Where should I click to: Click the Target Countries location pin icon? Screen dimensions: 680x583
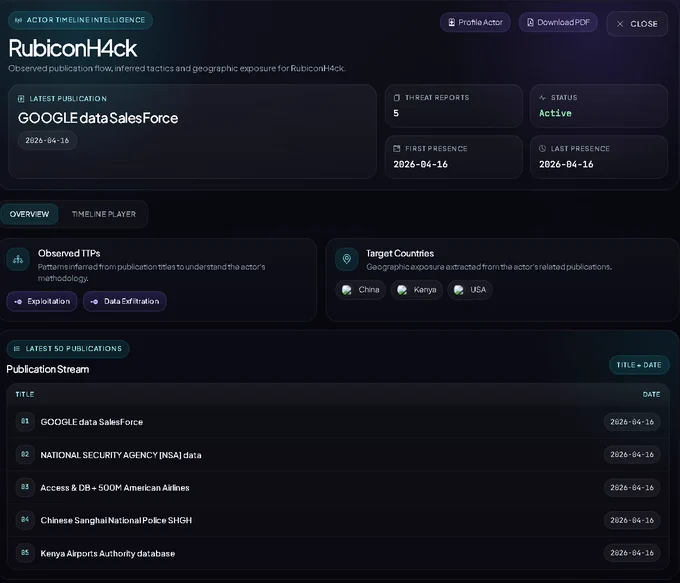(347, 259)
